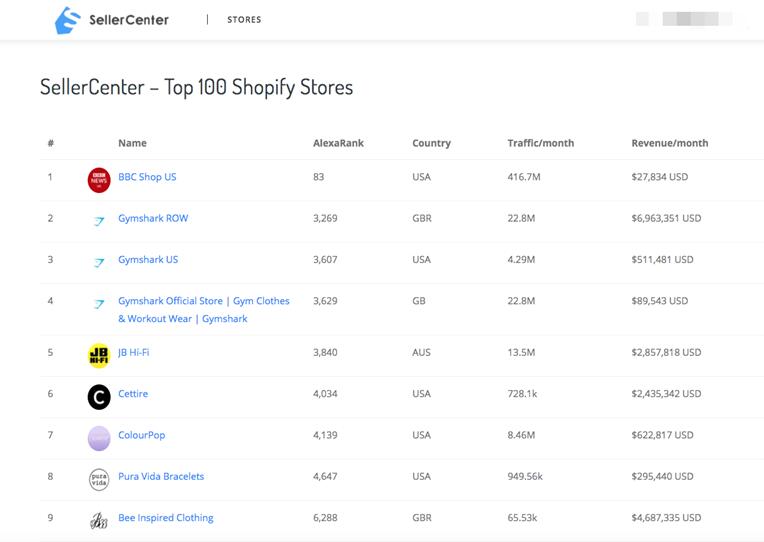Select the AlexaRank value 83
This screenshot has height=542, width=764.
pyautogui.click(x=319, y=177)
